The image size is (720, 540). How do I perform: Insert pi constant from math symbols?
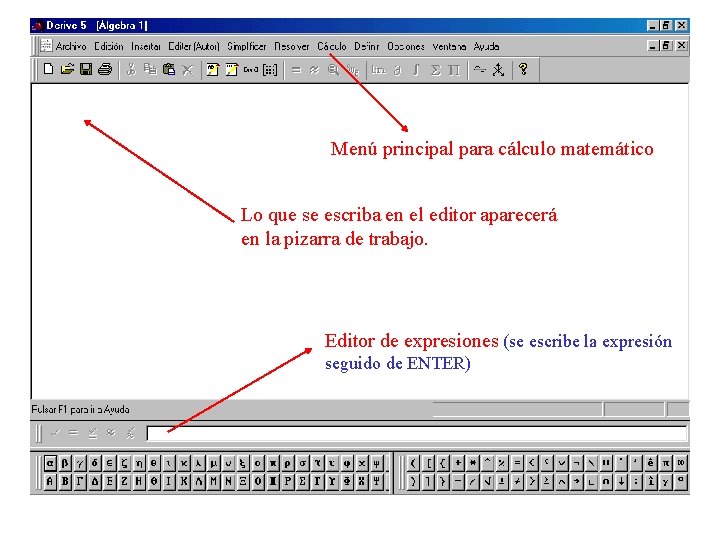pyautogui.click(x=666, y=463)
